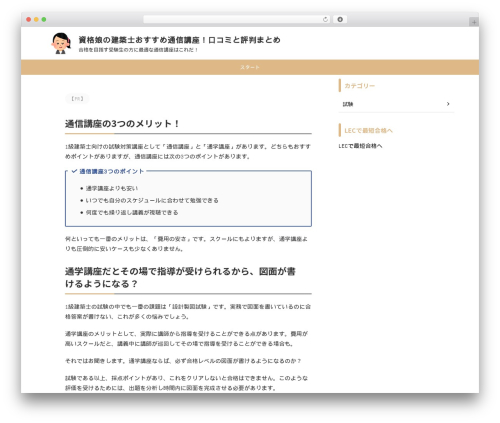500x423 pixels.
Task: Click the green maximize window button
Action: (x=44, y=19)
